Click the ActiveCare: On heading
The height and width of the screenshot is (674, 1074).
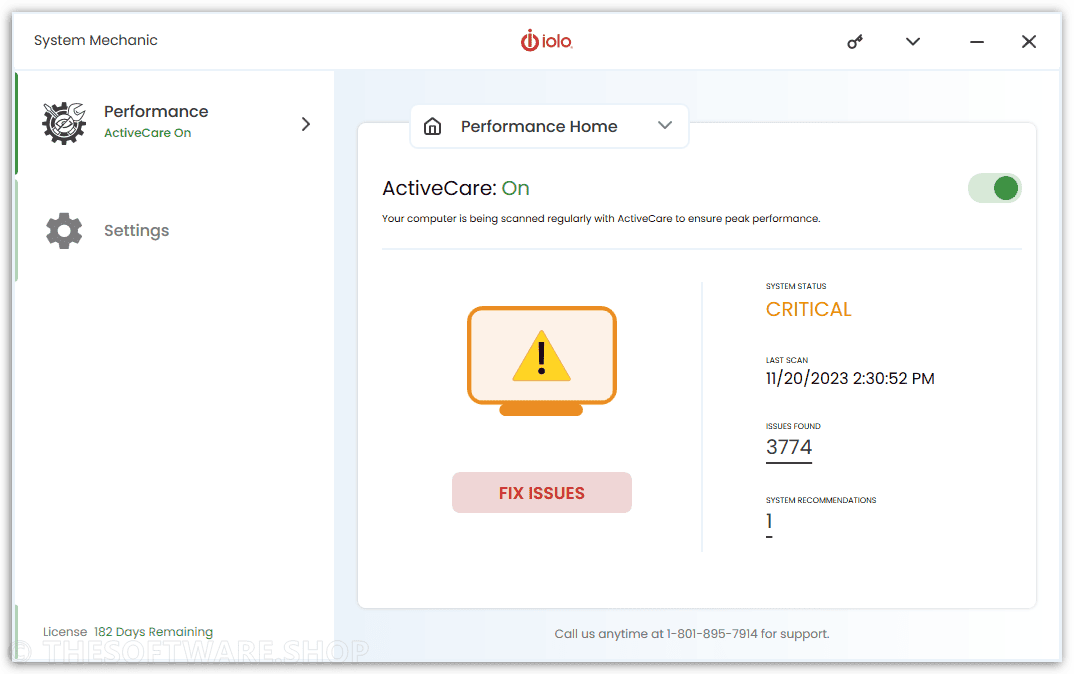pyautogui.click(x=455, y=188)
